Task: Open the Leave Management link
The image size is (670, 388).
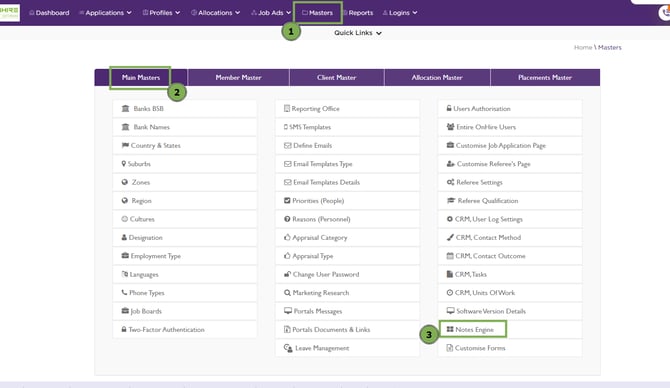Action: [x=347, y=348]
